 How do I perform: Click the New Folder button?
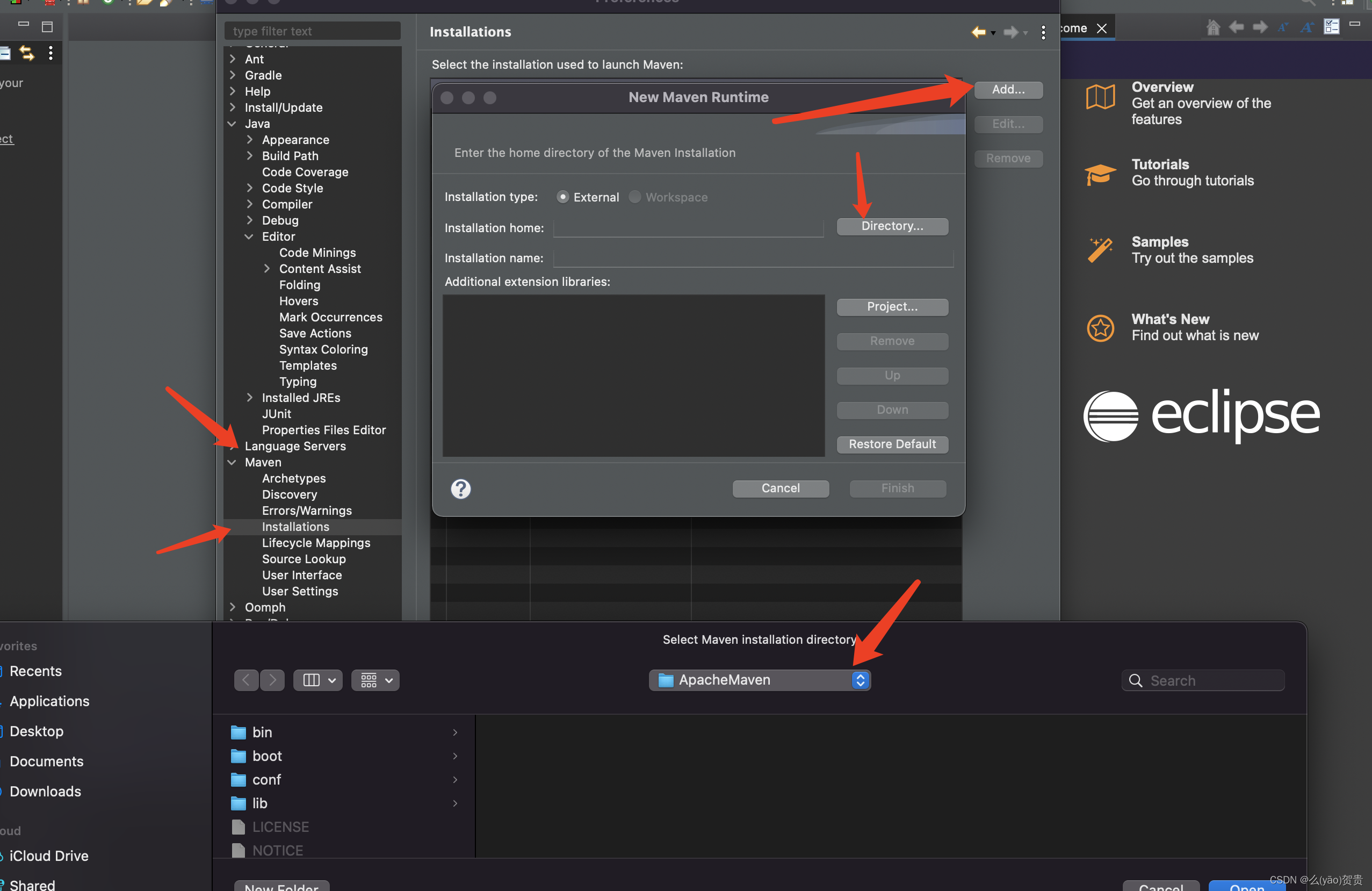281,886
